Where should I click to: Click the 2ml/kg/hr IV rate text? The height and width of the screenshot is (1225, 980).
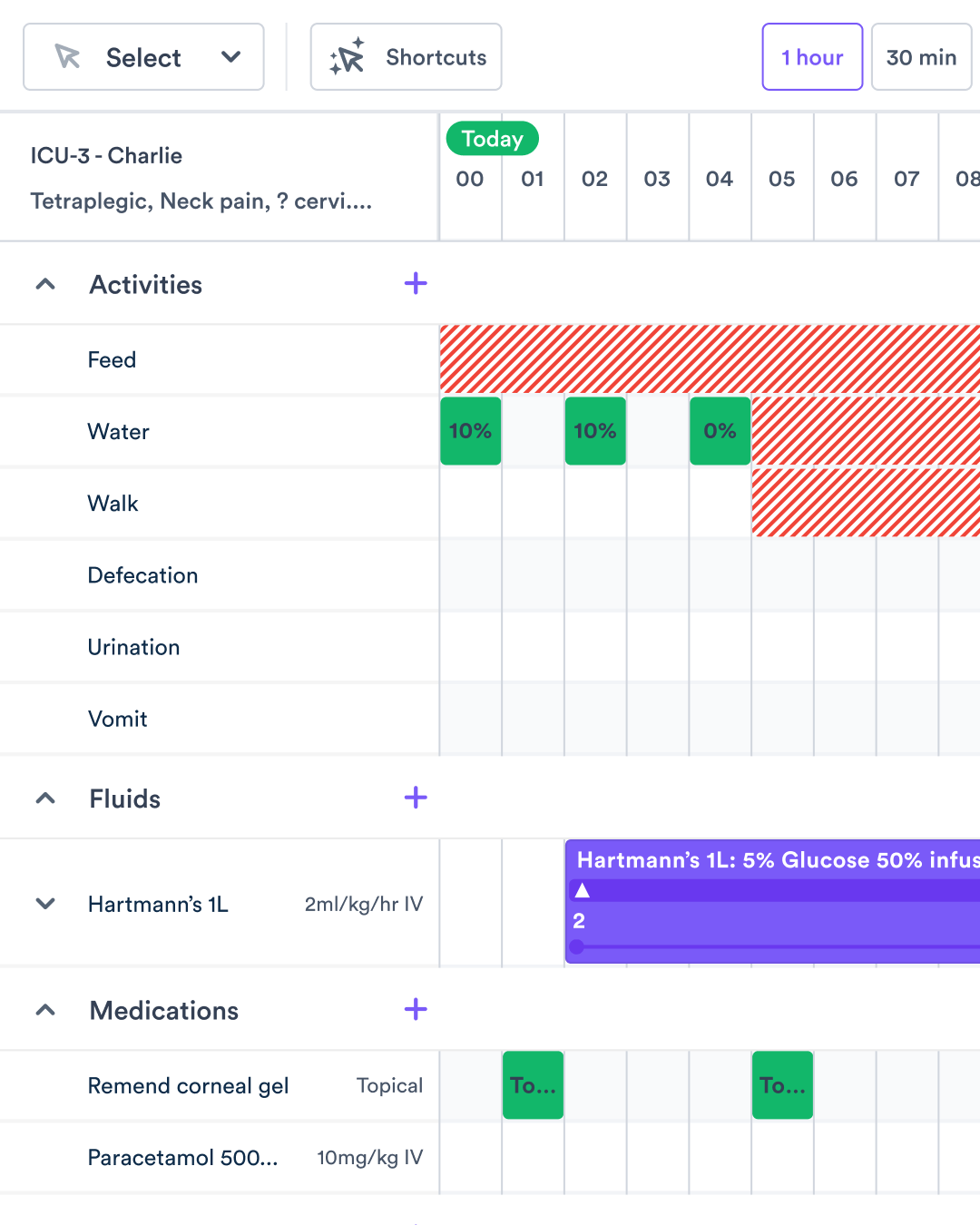[364, 904]
